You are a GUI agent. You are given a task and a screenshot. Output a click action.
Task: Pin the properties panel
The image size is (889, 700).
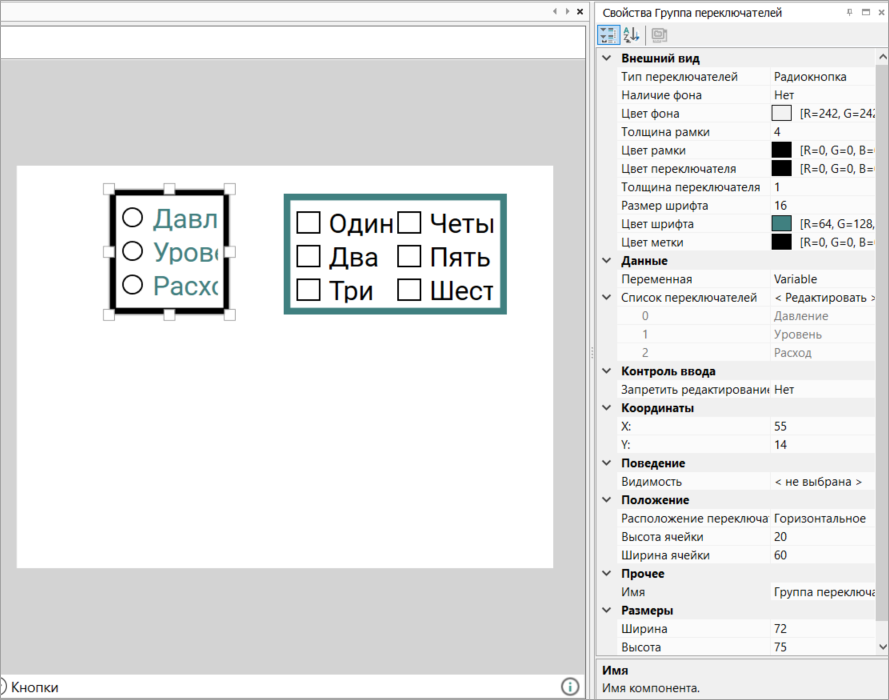pos(850,12)
